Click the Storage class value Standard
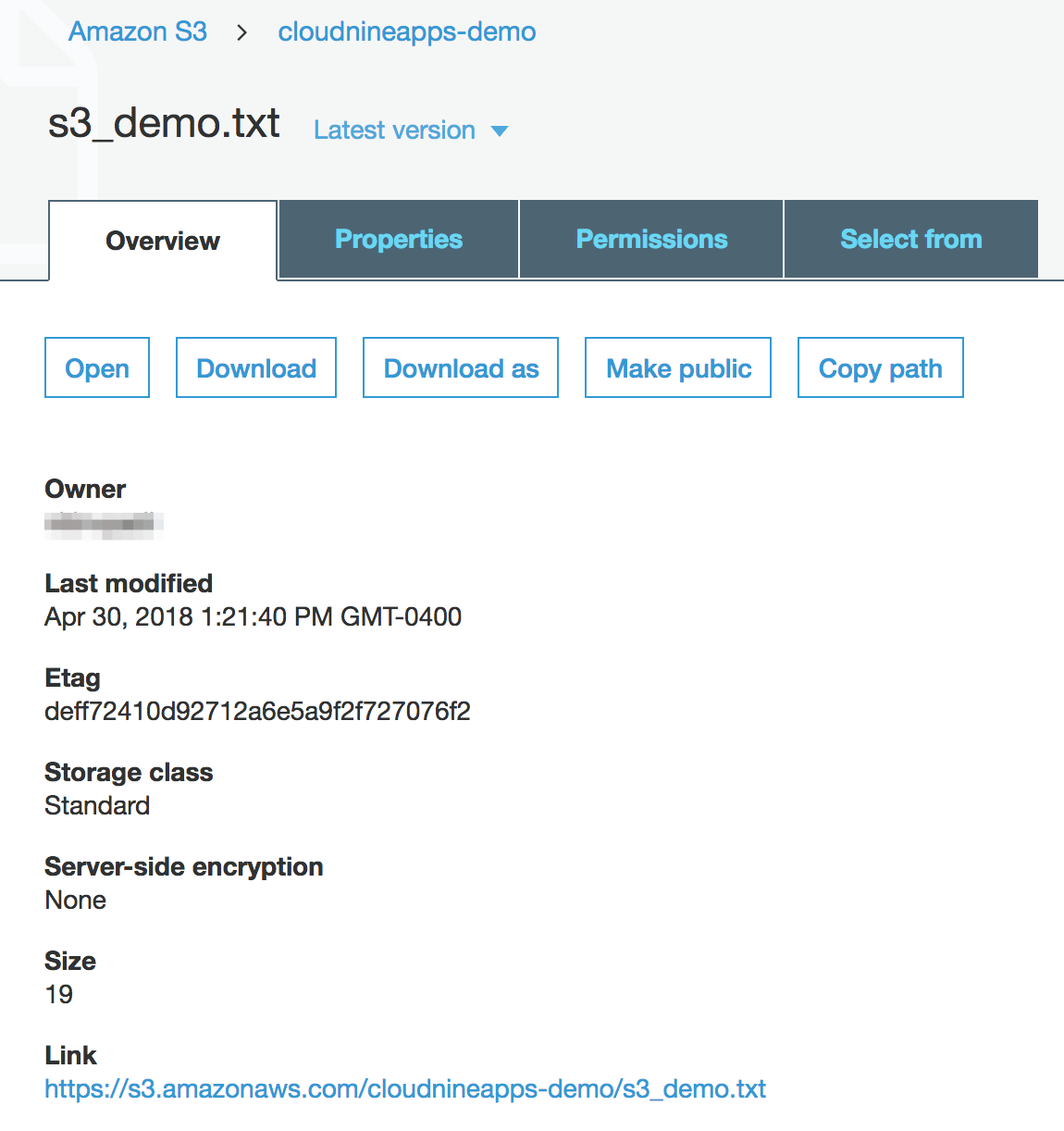The image size is (1064, 1131). pos(97,805)
